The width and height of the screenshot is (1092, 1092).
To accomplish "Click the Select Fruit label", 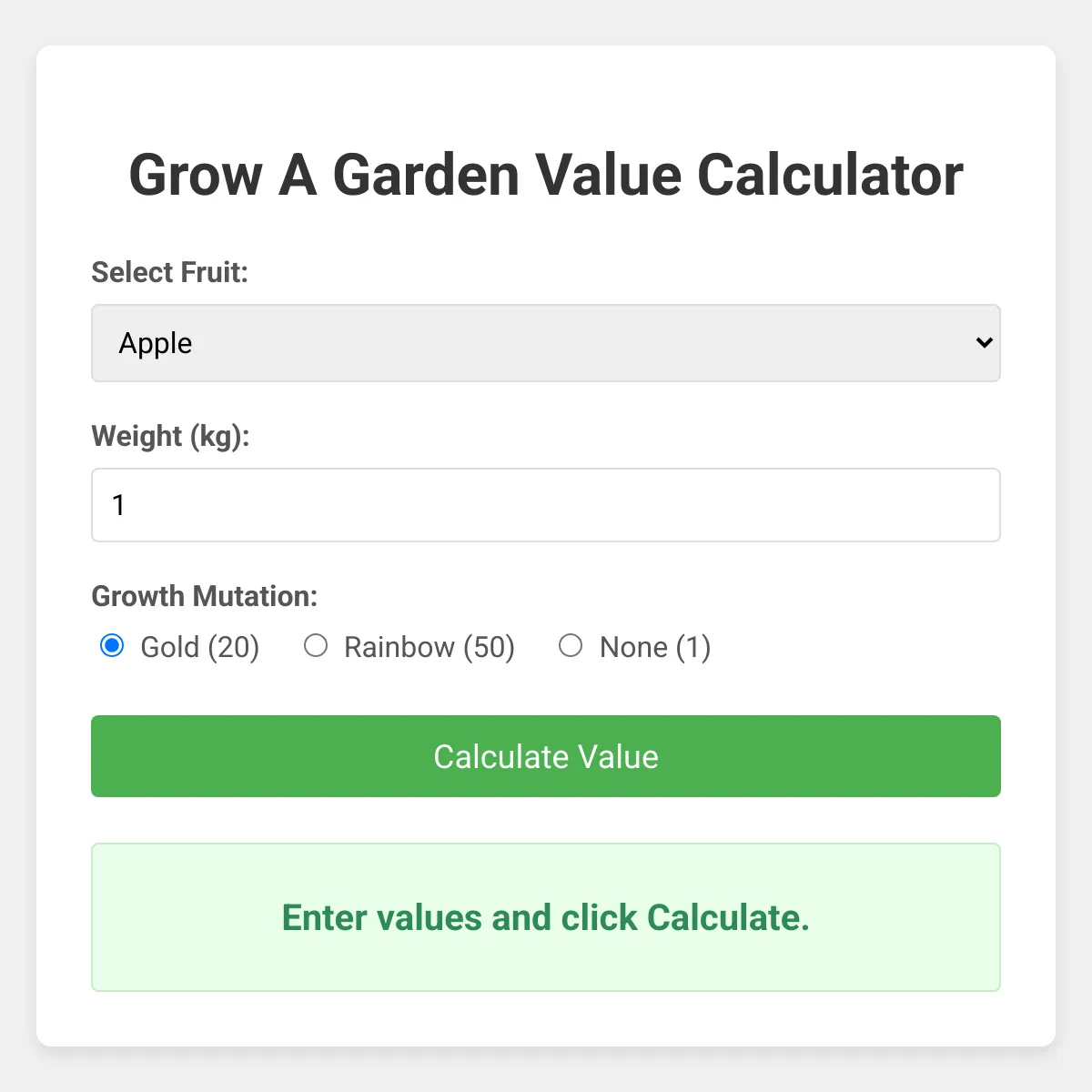I will [170, 272].
